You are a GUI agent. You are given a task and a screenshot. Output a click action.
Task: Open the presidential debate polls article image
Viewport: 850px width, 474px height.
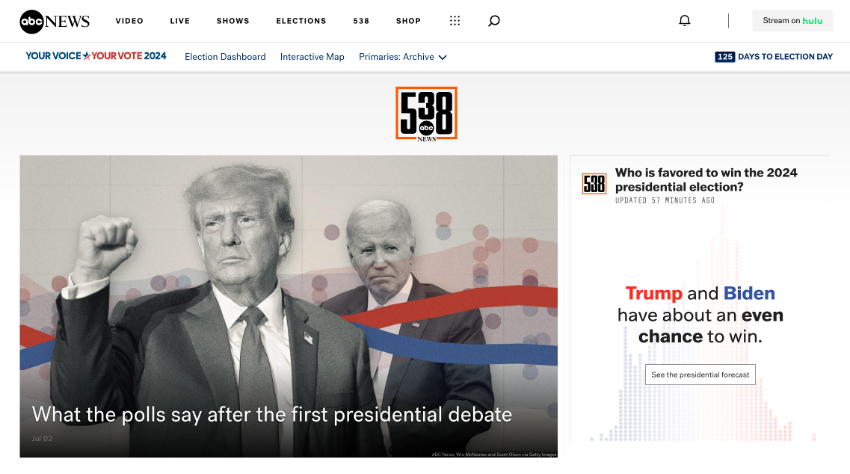pos(288,306)
